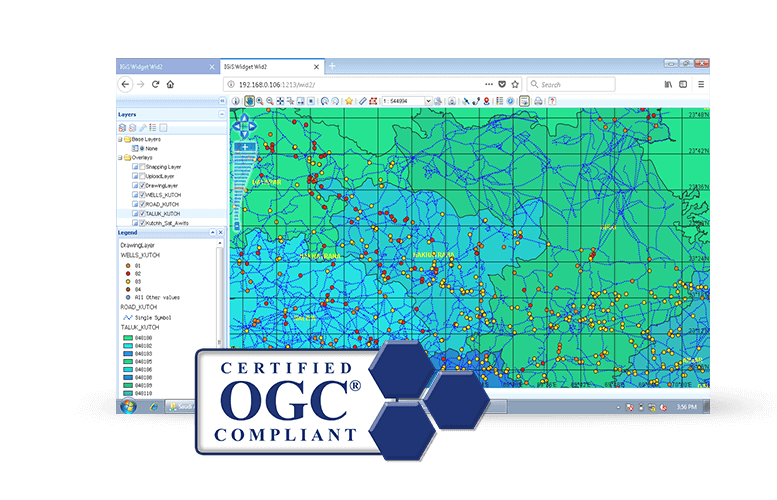This screenshot has width=777, height=500.
Task: Click the 040103 blue legend swatch
Action: click(x=128, y=354)
